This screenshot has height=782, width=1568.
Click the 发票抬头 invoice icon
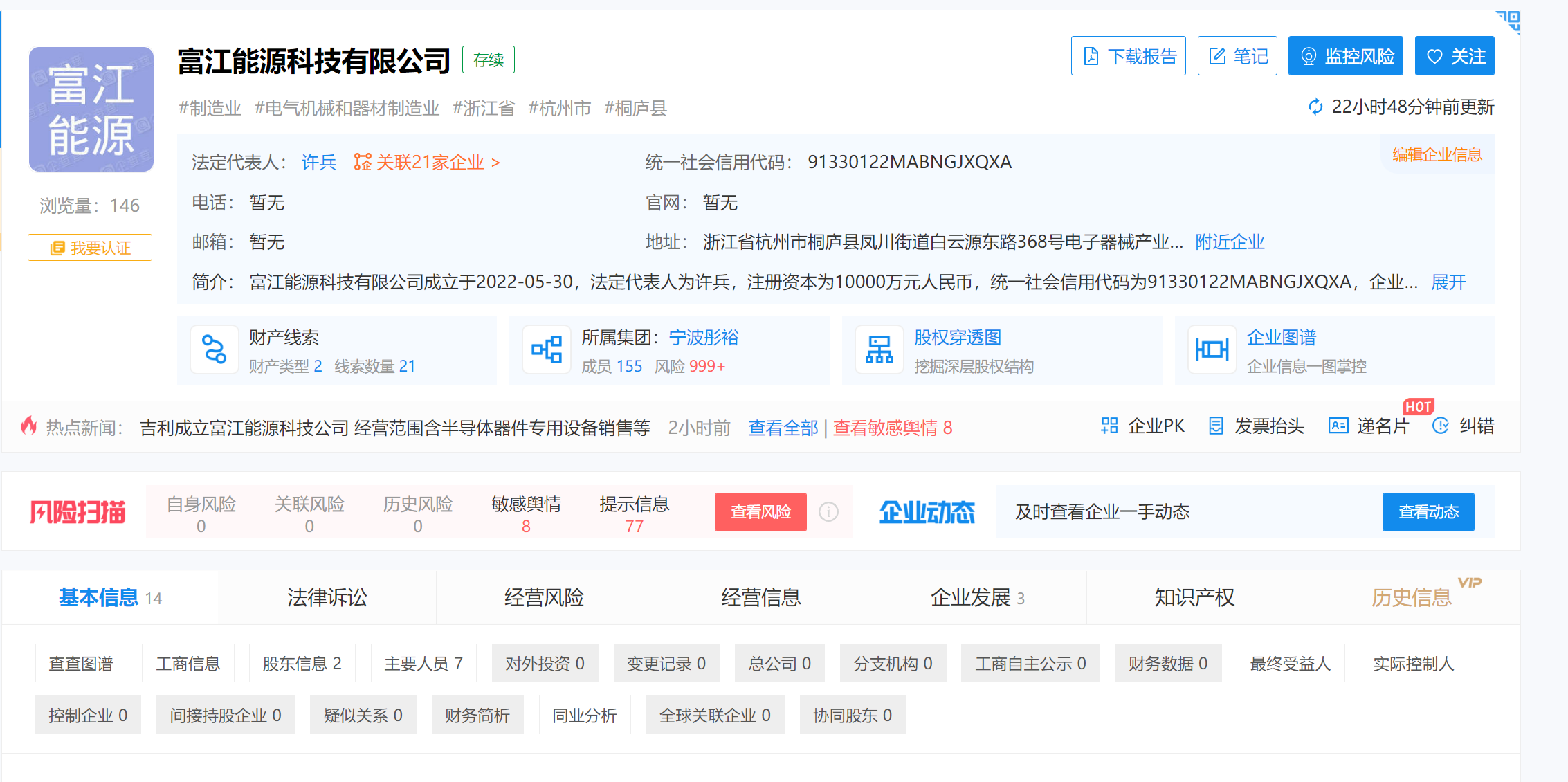pyautogui.click(x=1216, y=426)
